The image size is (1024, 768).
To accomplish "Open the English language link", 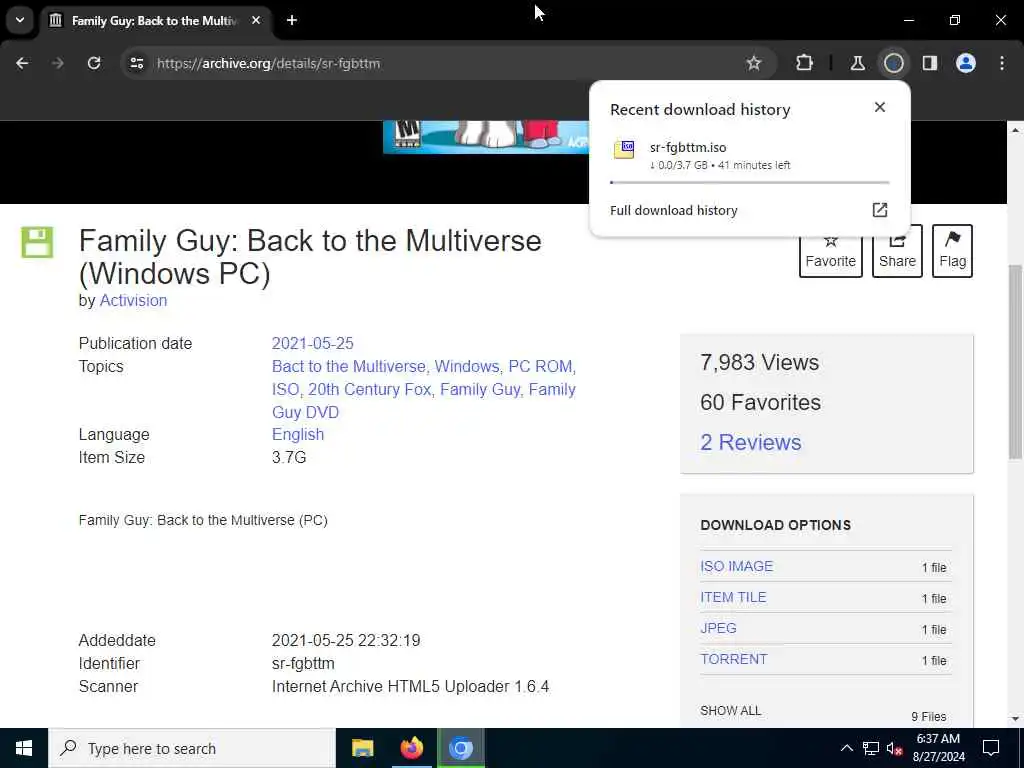I will point(298,434).
